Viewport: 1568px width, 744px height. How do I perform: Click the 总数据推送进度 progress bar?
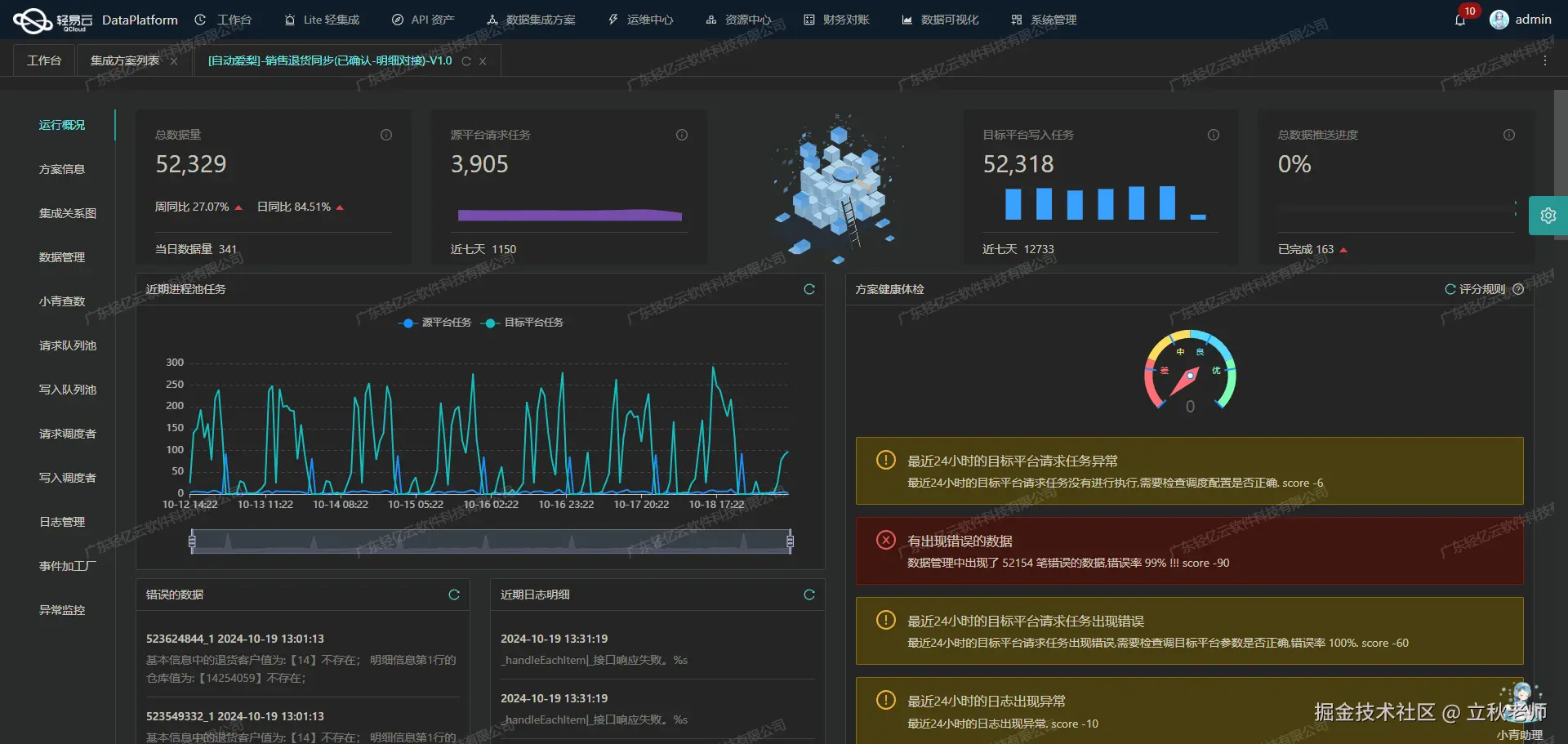click(1396, 209)
